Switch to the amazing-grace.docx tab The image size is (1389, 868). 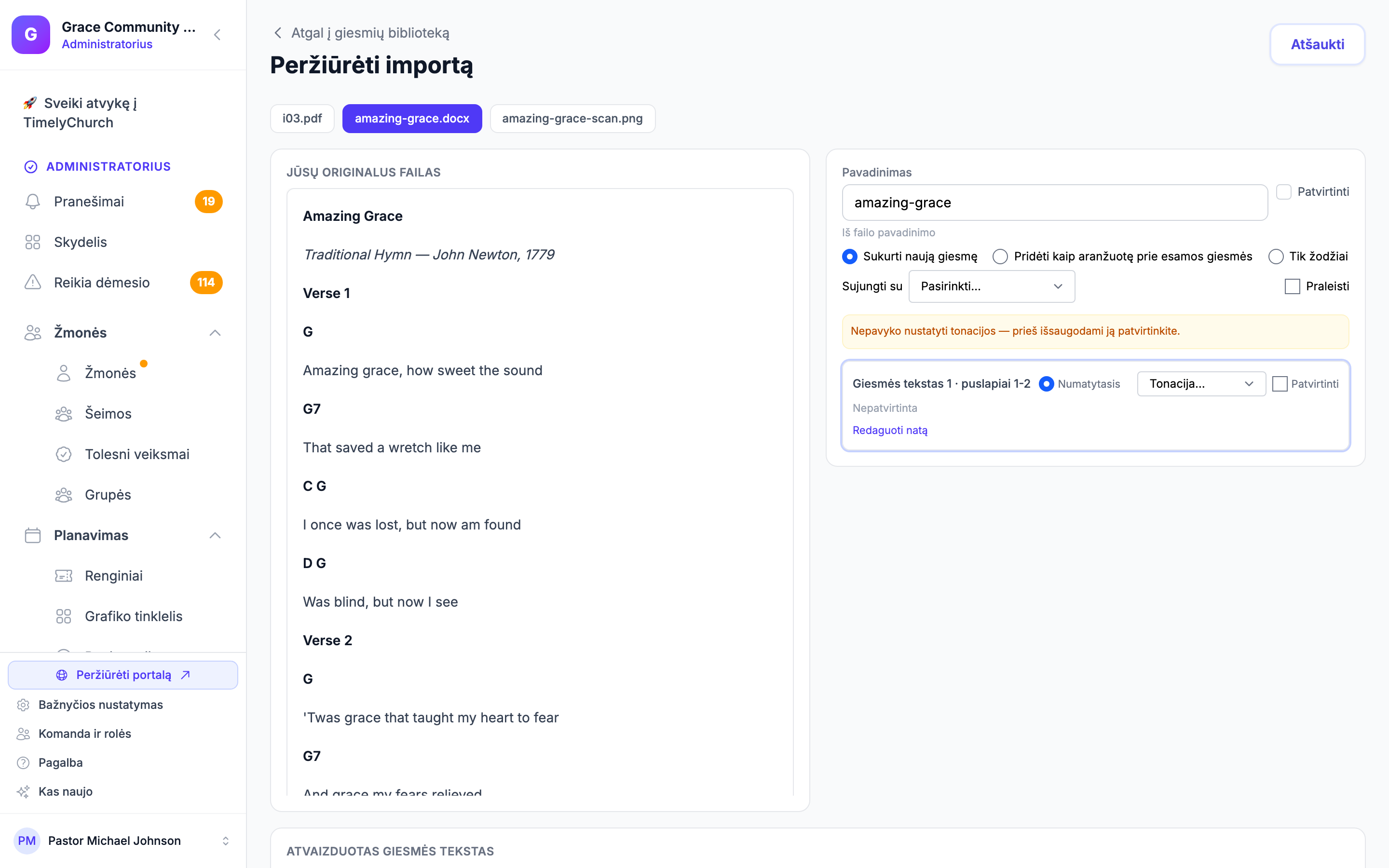(412, 118)
